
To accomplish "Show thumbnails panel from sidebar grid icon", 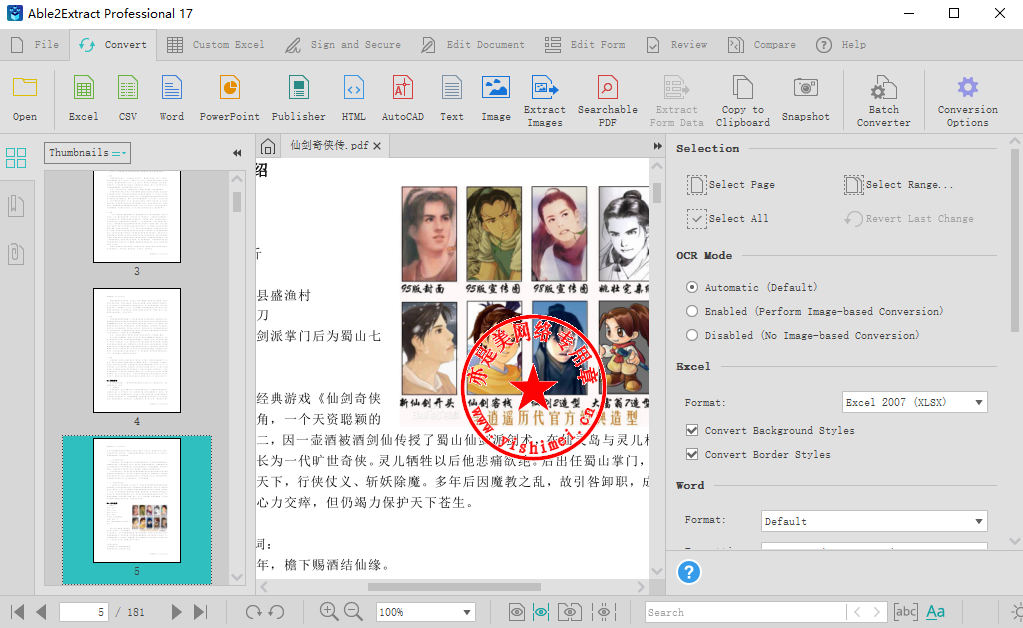I will pos(16,158).
